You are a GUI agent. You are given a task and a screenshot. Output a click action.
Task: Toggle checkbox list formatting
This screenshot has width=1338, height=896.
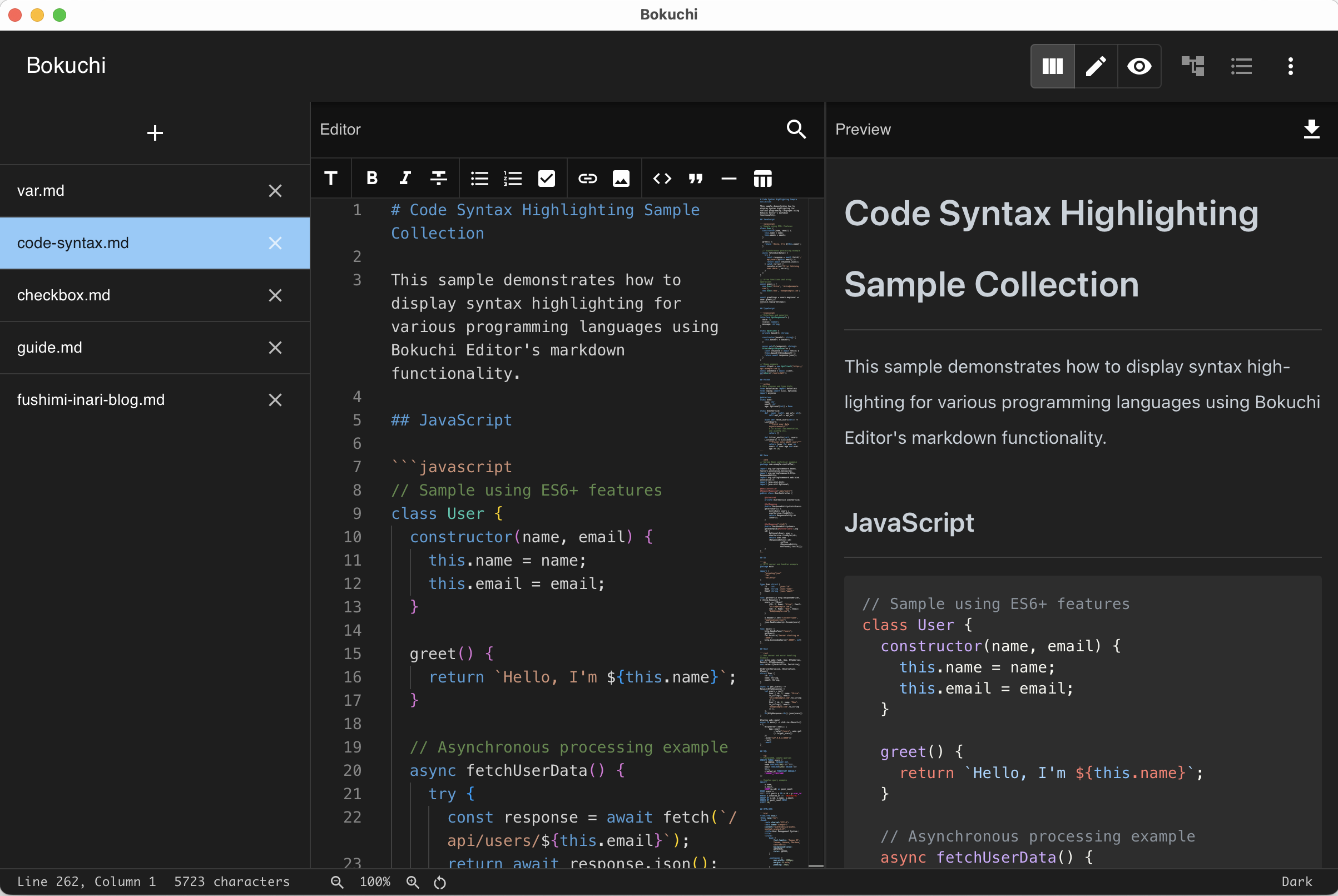coord(546,179)
